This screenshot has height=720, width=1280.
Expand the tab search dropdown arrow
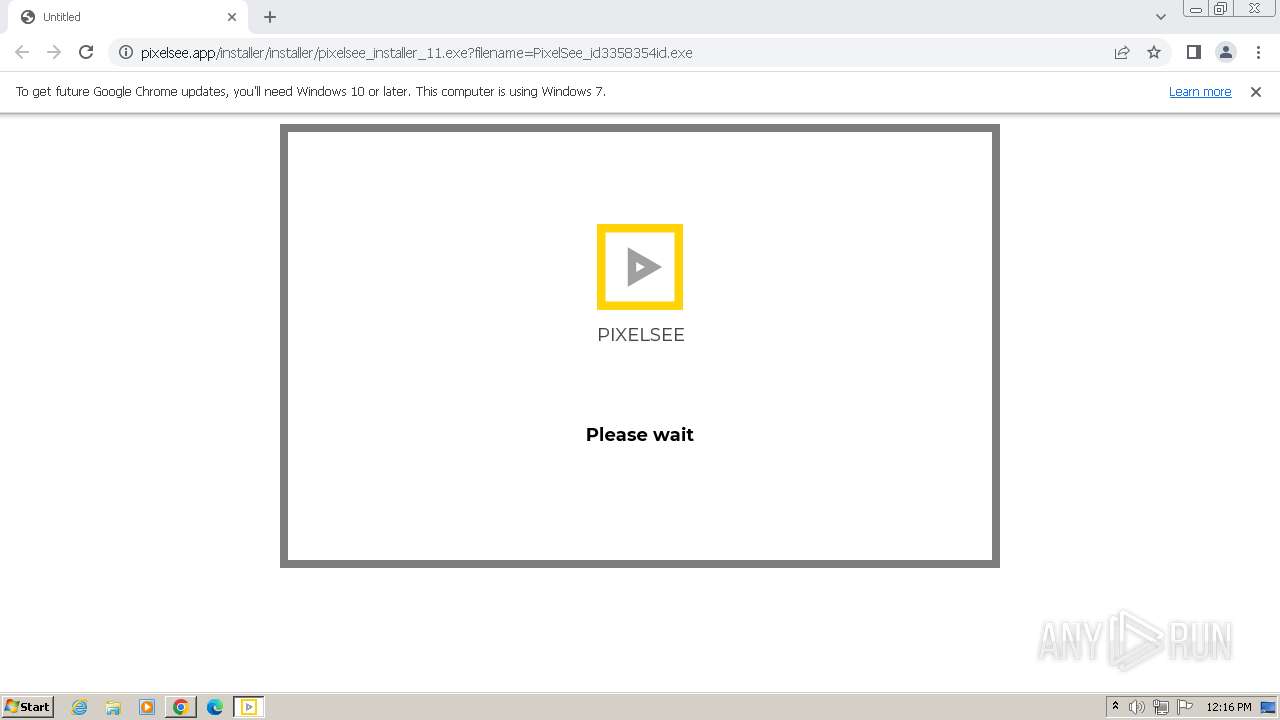pyautogui.click(x=1161, y=17)
